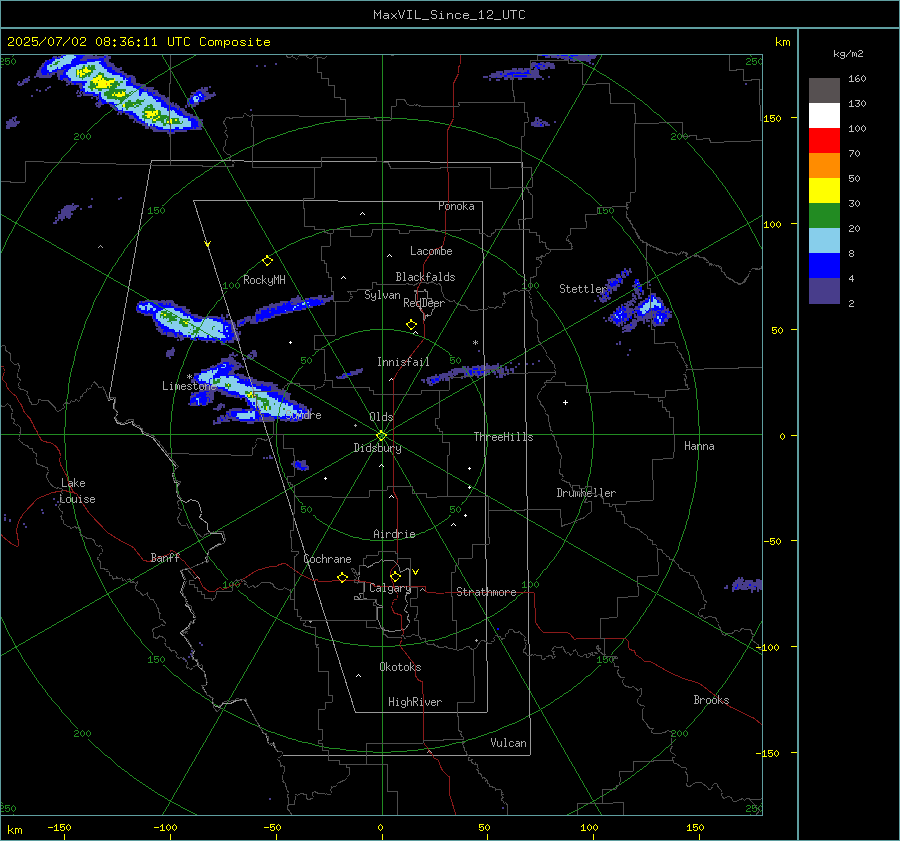Click the RockyMH label
This screenshot has height=841, width=900.
pyautogui.click(x=264, y=280)
